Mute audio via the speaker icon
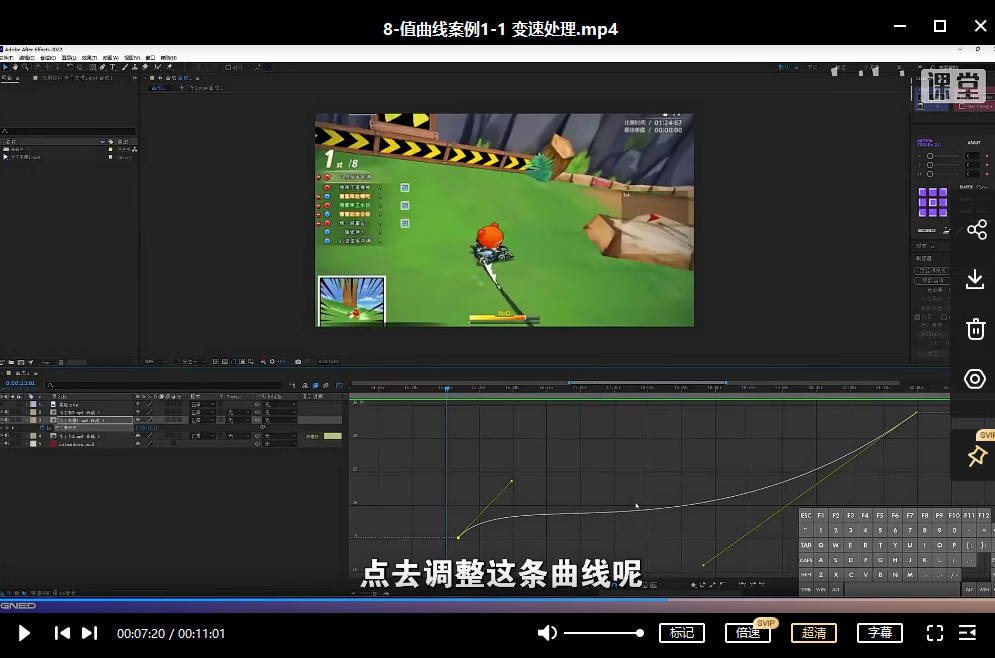995x658 pixels. point(547,632)
